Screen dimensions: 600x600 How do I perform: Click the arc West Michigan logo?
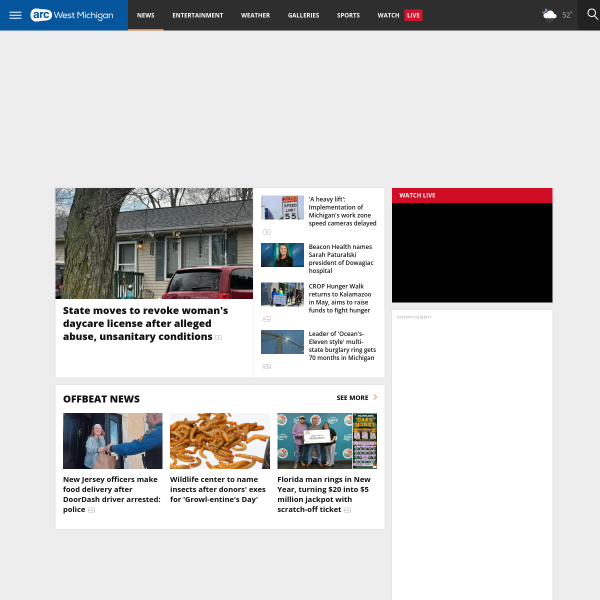pyautogui.click(x=72, y=15)
